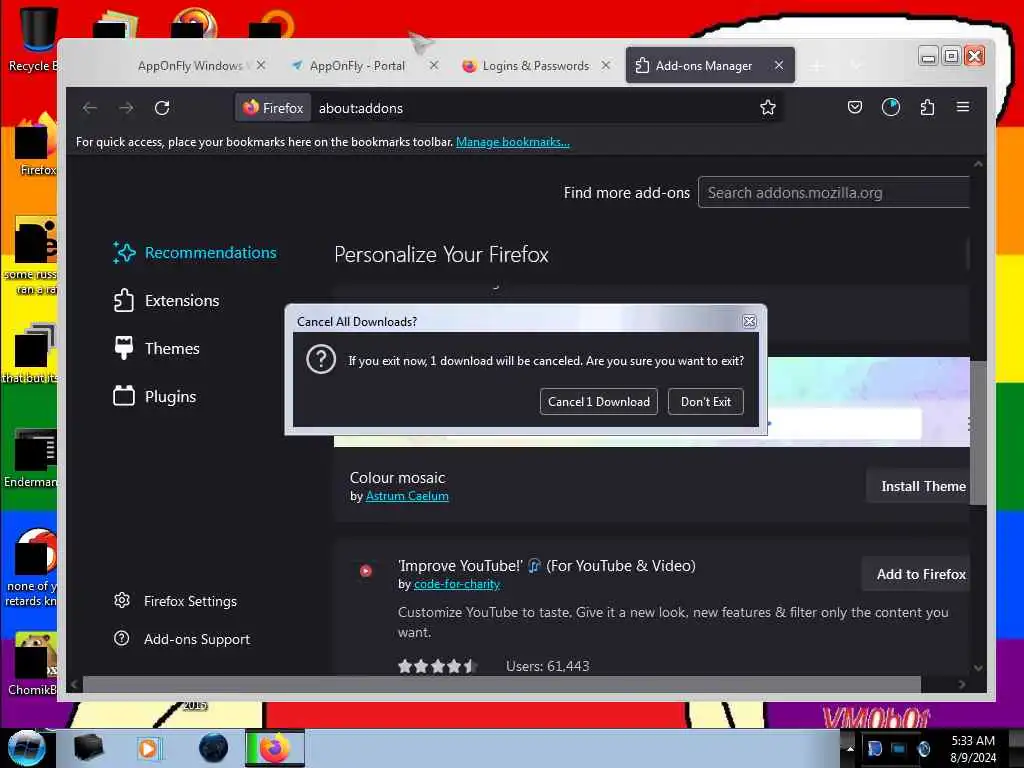Open the media player taskbar icon
The image size is (1024, 768).
point(148,748)
